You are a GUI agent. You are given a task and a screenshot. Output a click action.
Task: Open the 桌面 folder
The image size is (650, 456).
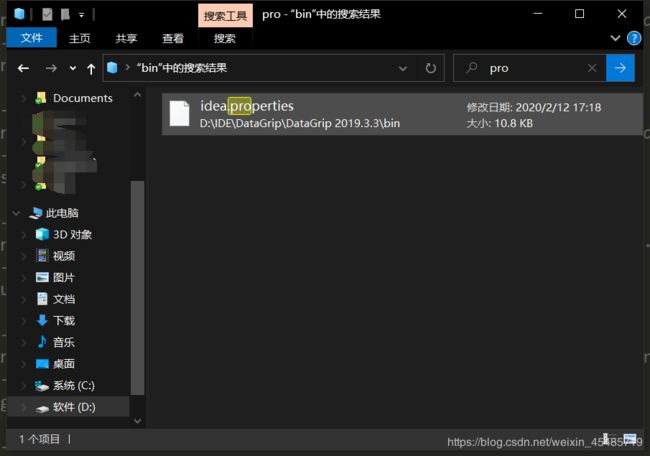click(64, 364)
